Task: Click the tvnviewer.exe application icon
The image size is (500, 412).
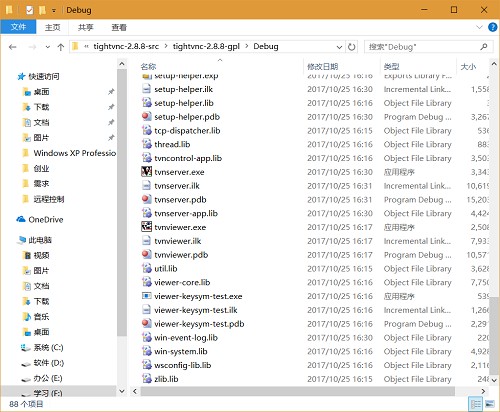Action: coord(146,227)
